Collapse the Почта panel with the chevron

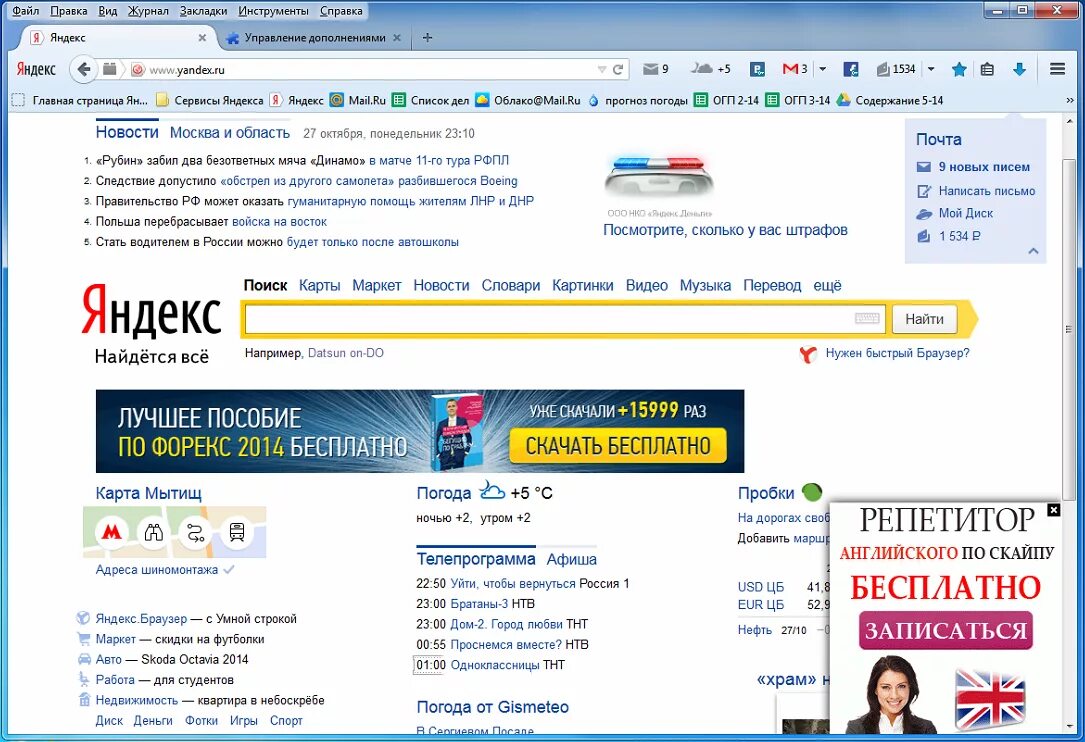click(x=1033, y=251)
